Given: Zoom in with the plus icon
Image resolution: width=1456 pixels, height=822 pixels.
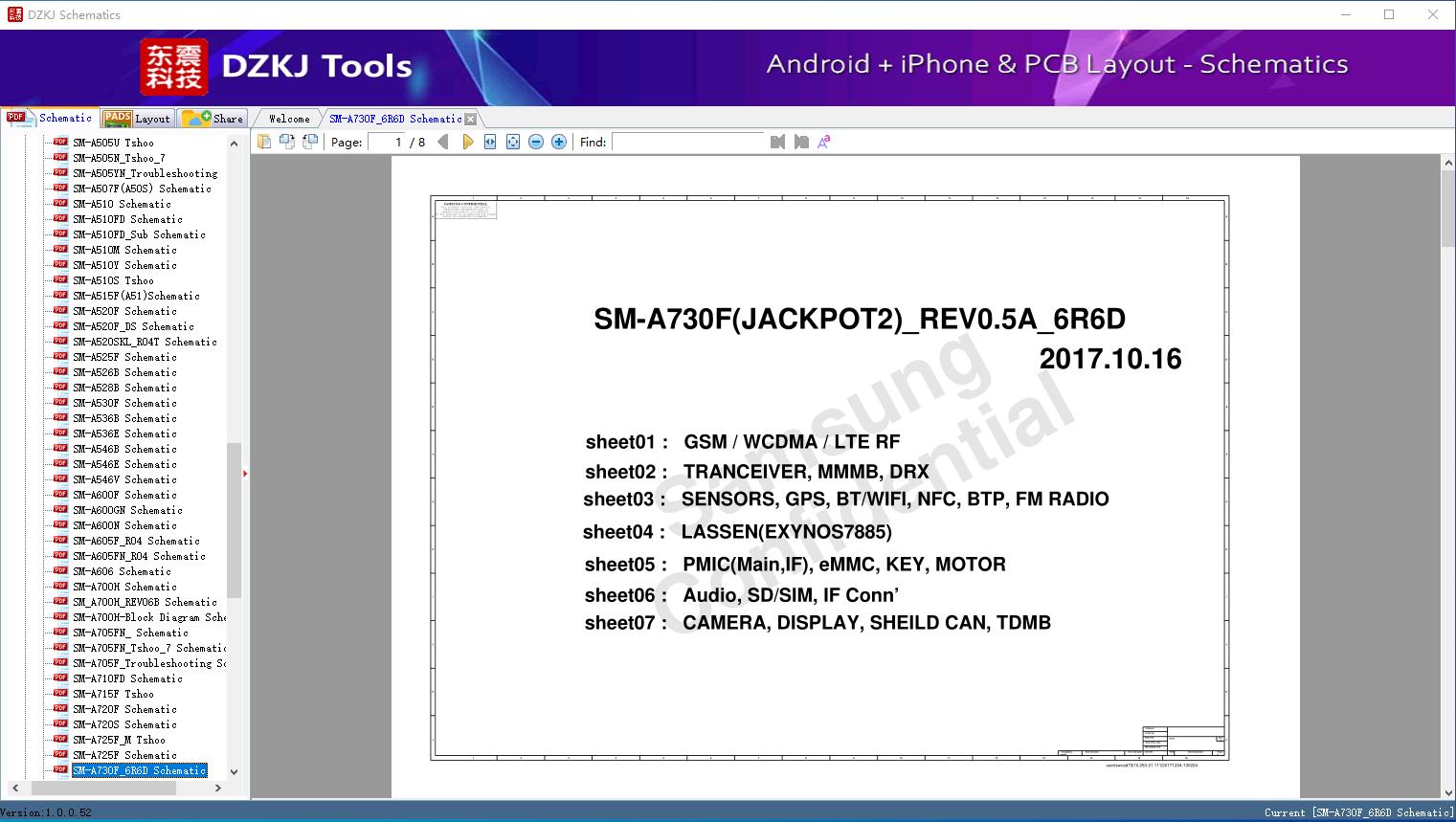Looking at the screenshot, I should point(559,142).
